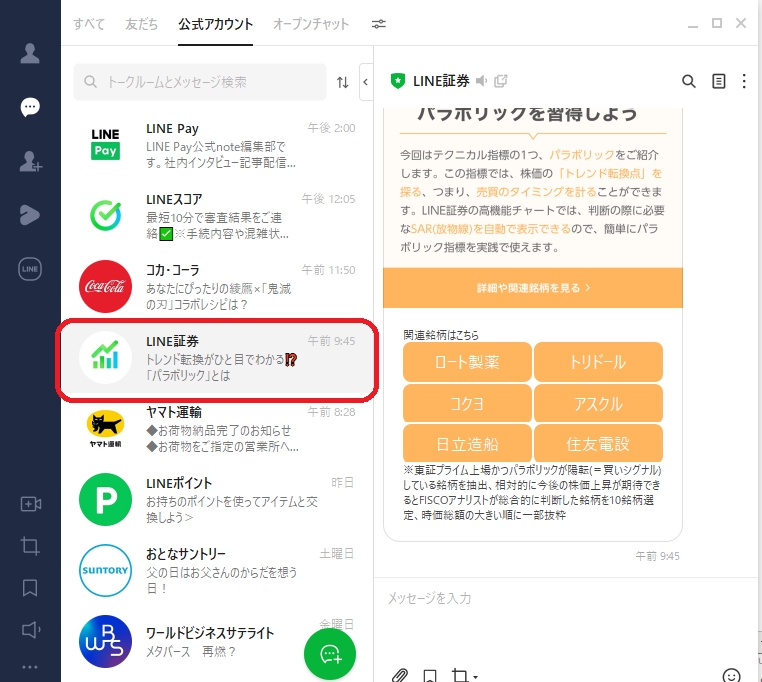
Task: Click the 住友電設 stock button
Action: pos(598,443)
